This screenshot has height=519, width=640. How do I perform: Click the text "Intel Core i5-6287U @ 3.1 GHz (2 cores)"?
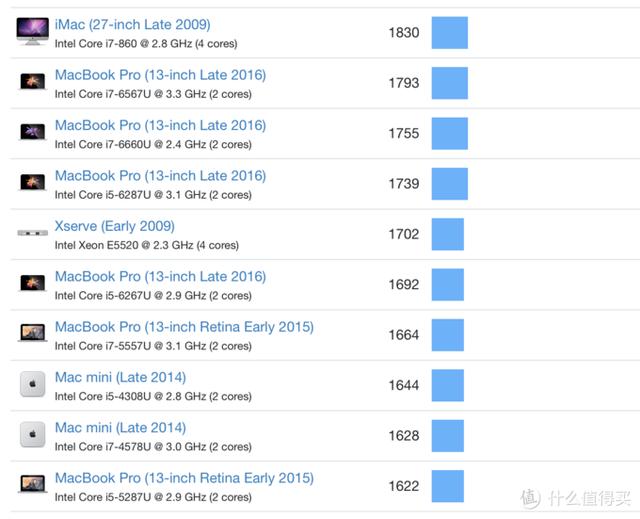153,195
